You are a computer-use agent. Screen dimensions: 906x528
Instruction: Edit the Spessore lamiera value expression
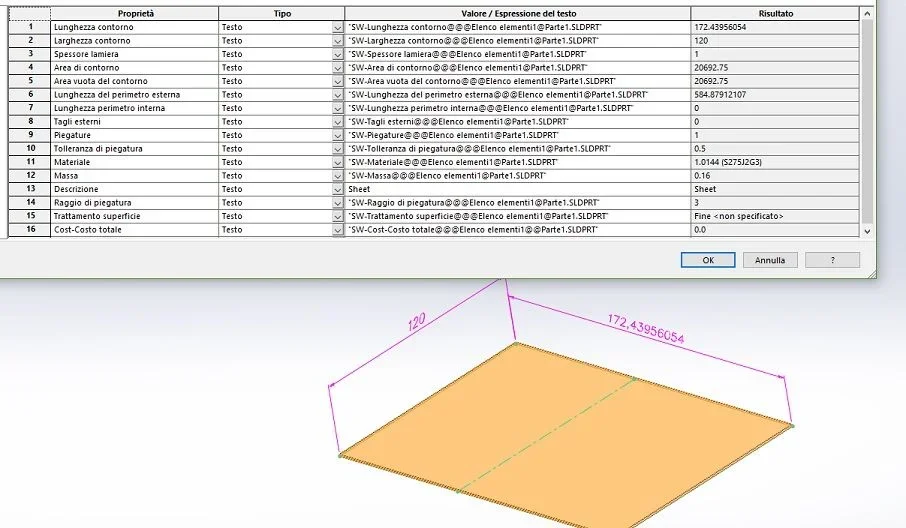(518, 54)
